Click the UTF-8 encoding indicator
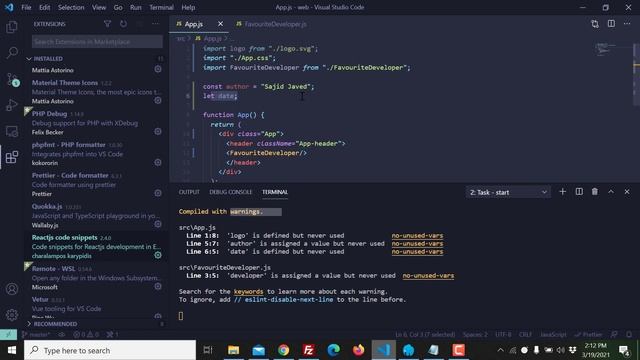The height and width of the screenshot is (360, 640). pos(503,334)
